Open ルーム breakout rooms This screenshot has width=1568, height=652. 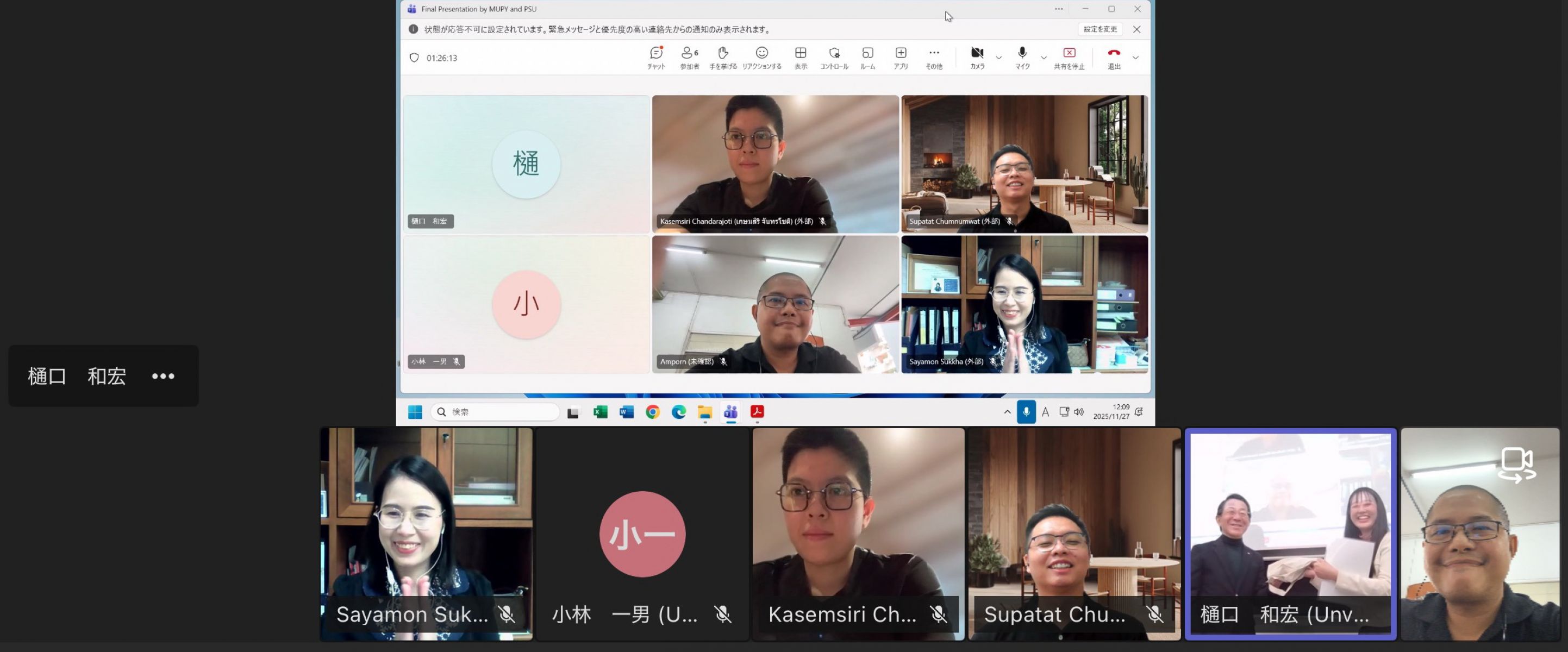(867, 58)
